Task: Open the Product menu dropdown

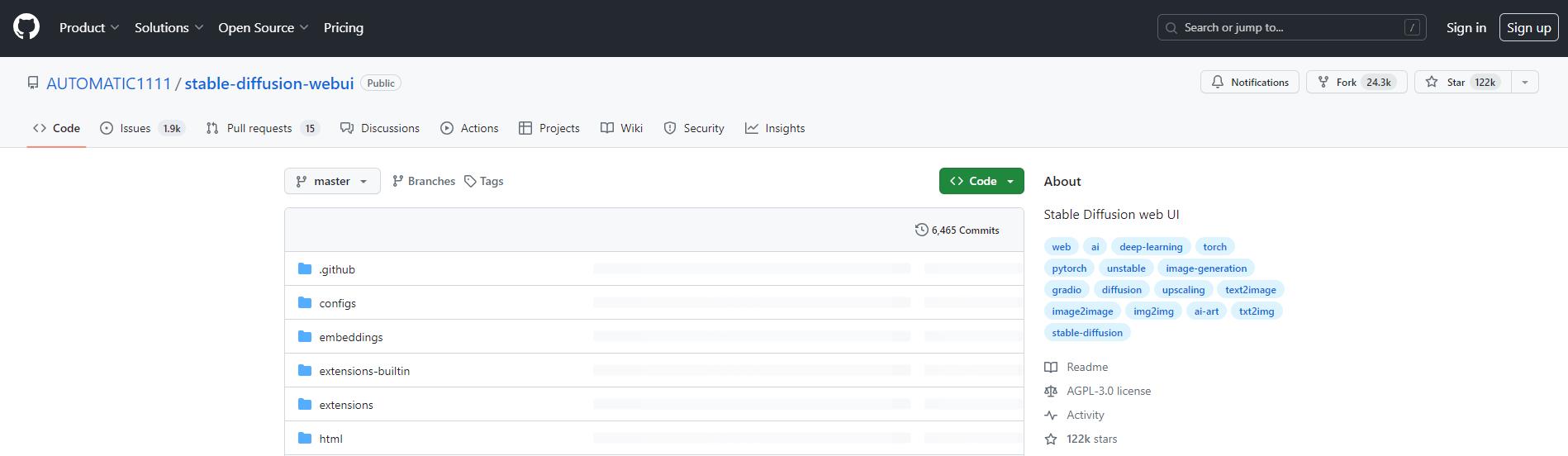Action: 89,28
